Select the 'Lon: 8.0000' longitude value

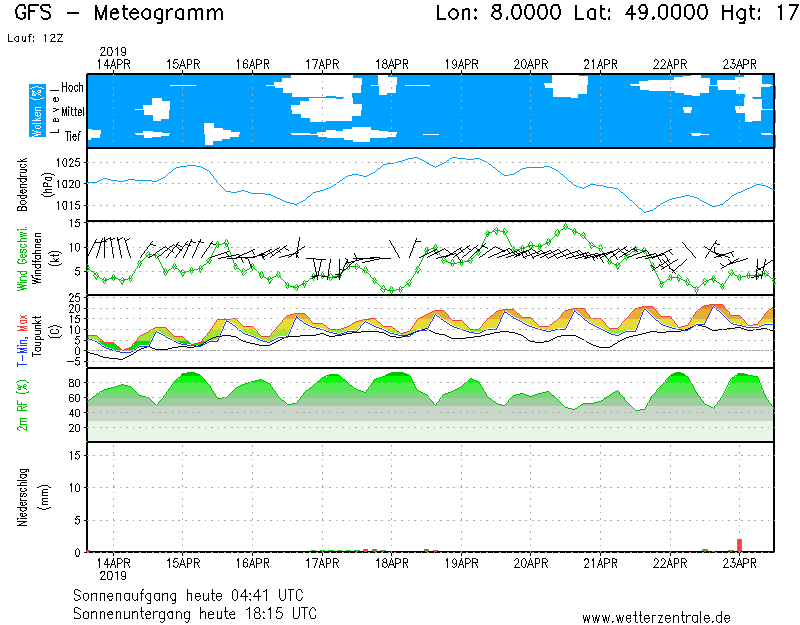tap(498, 12)
